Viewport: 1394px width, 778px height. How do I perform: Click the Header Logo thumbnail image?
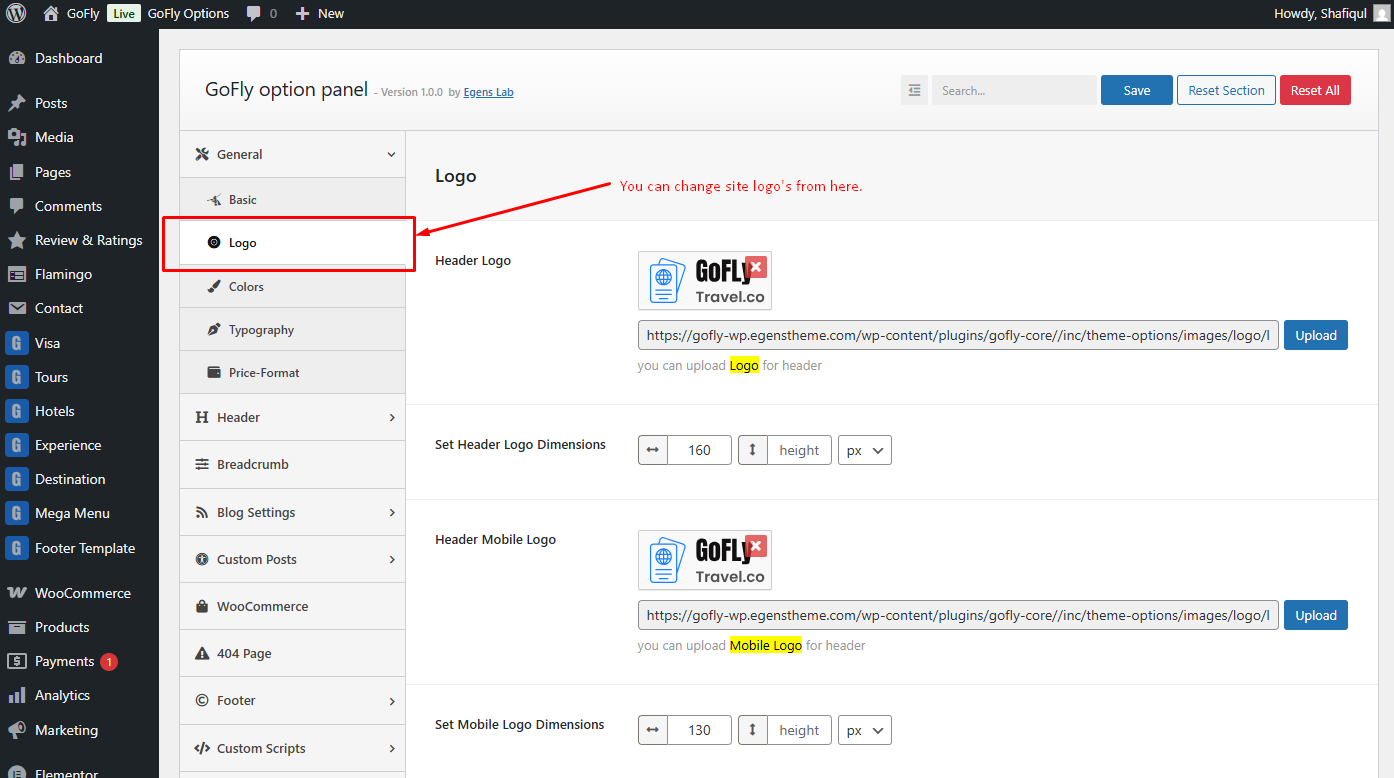[x=705, y=281]
